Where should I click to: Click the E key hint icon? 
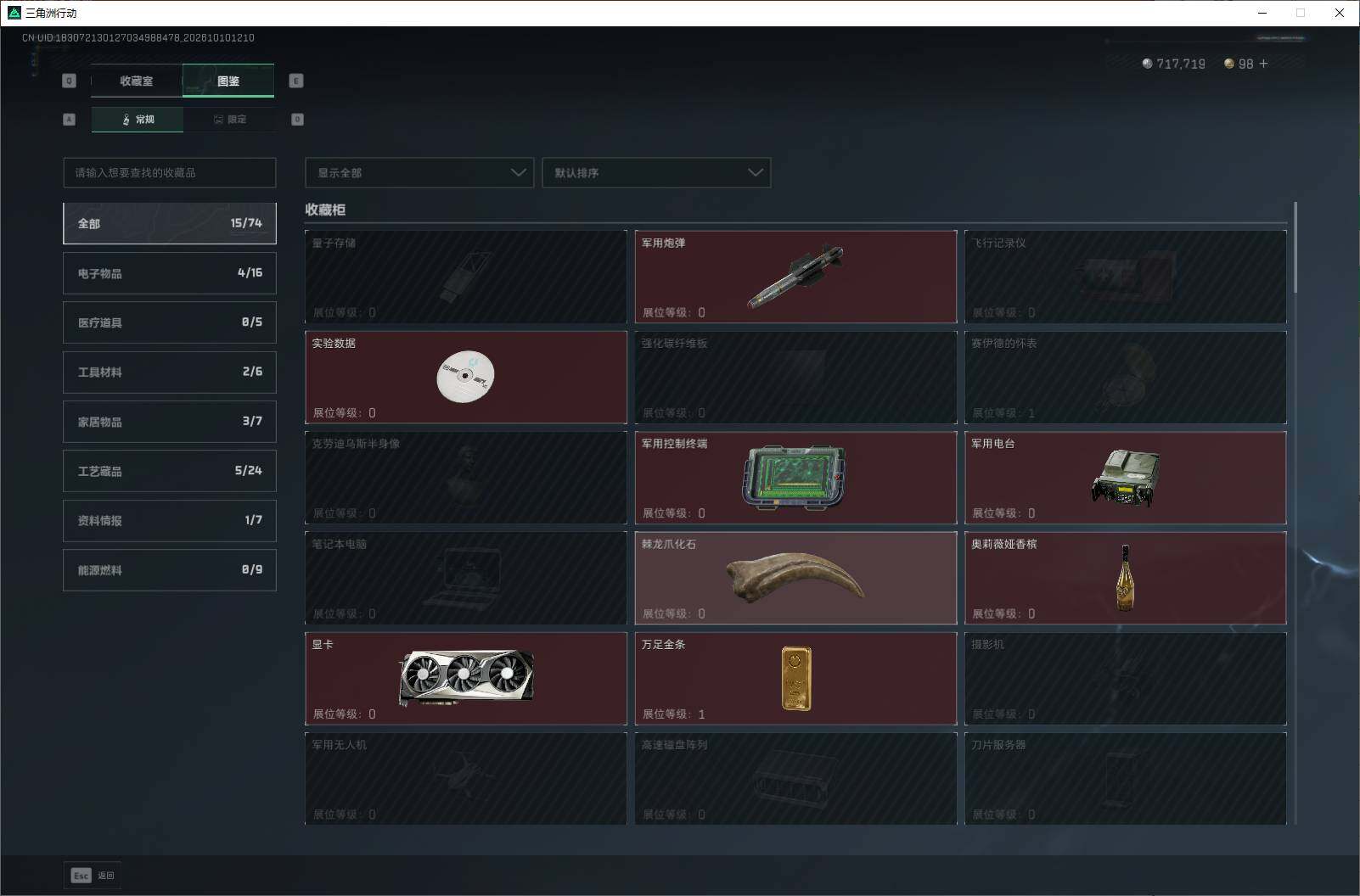(295, 81)
